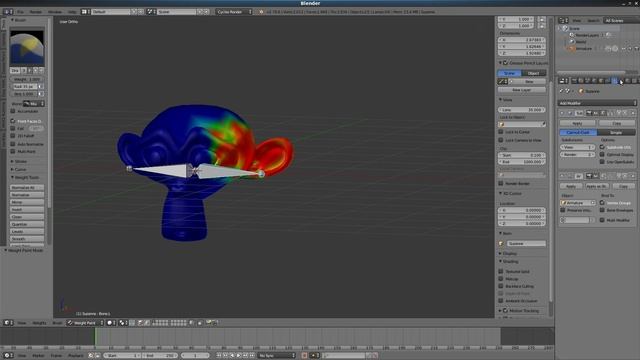Click jump to end frame icon
This screenshot has width=640, height=360.
tap(252, 356)
